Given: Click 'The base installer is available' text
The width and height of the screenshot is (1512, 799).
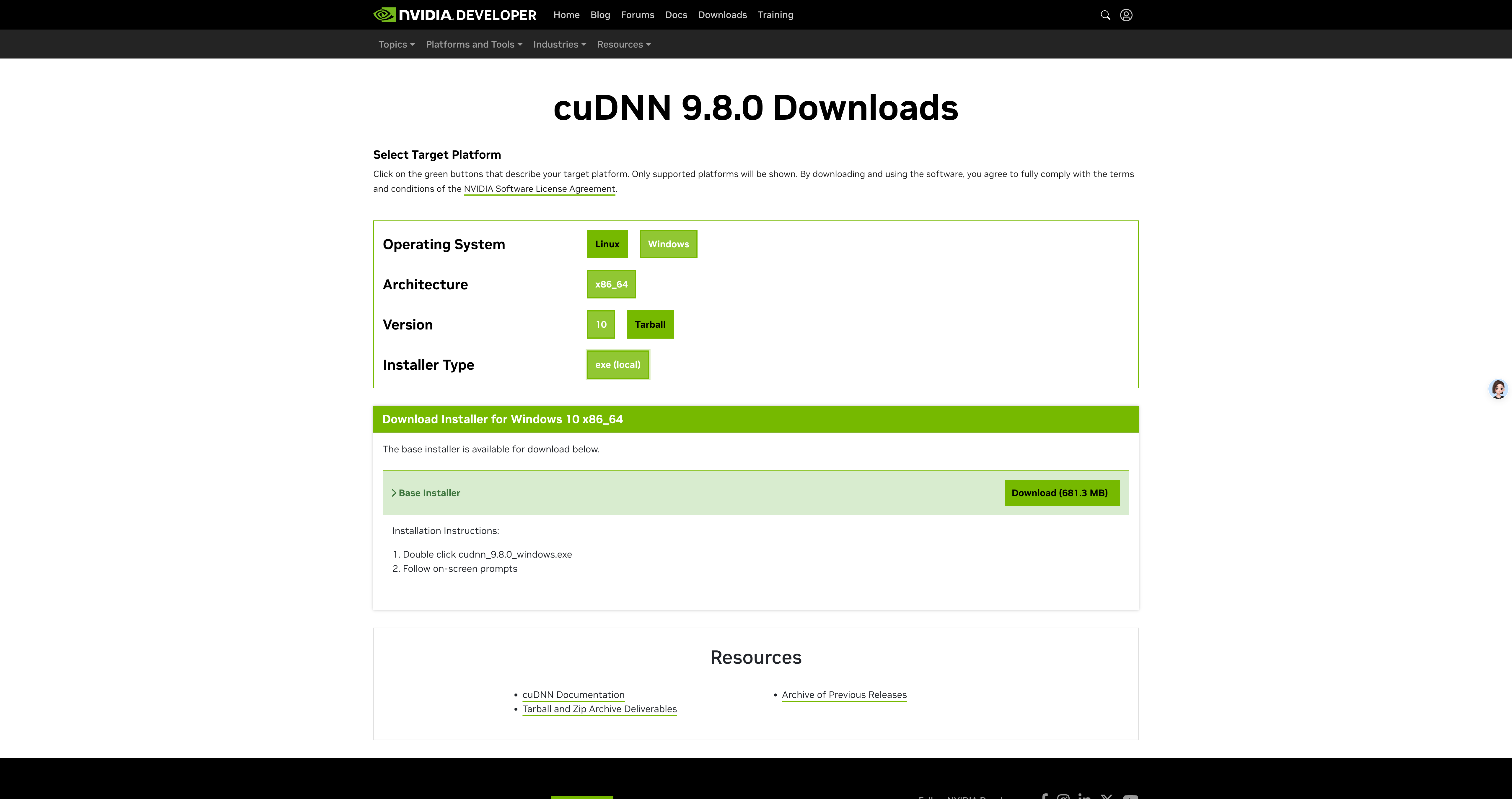Looking at the screenshot, I should coord(491,449).
